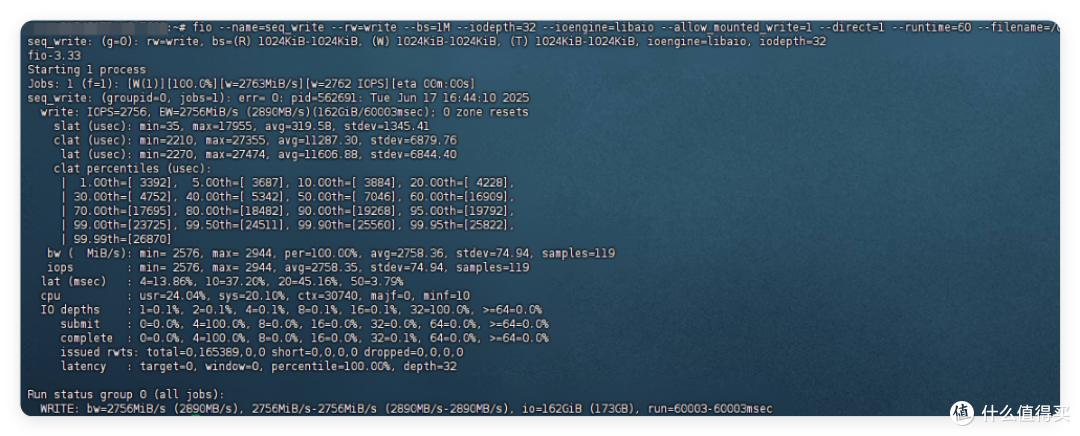Click the 'complete' row label
This screenshot has height=436, width=1080.
[x=87, y=338]
